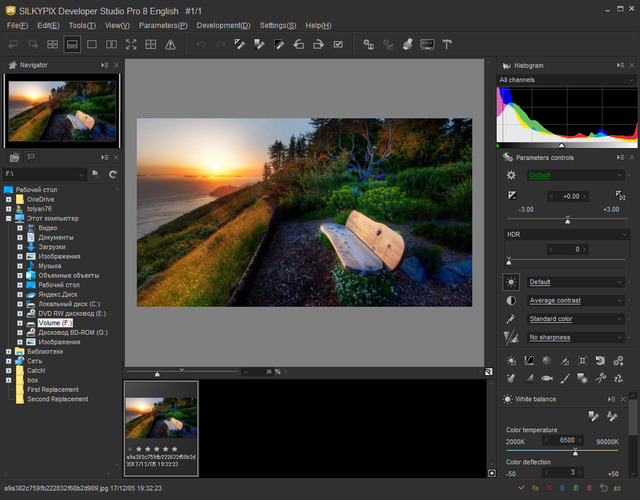Toggle the side-by-side compare view mode
Image resolution: width=640 pixels, height=500 pixels.
(111, 45)
